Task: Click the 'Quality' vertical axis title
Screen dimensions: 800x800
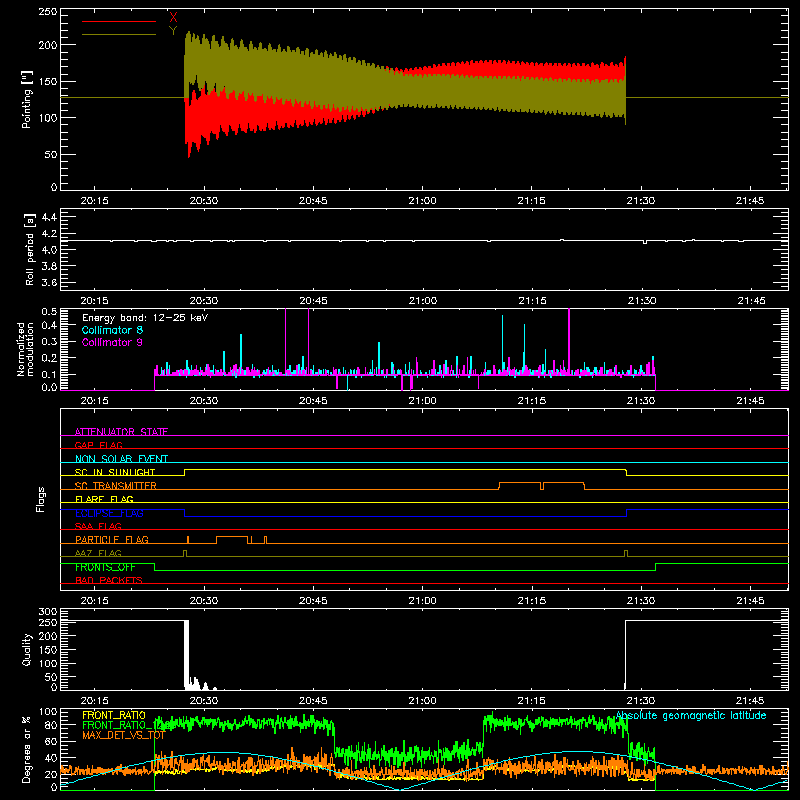Action: [27, 649]
